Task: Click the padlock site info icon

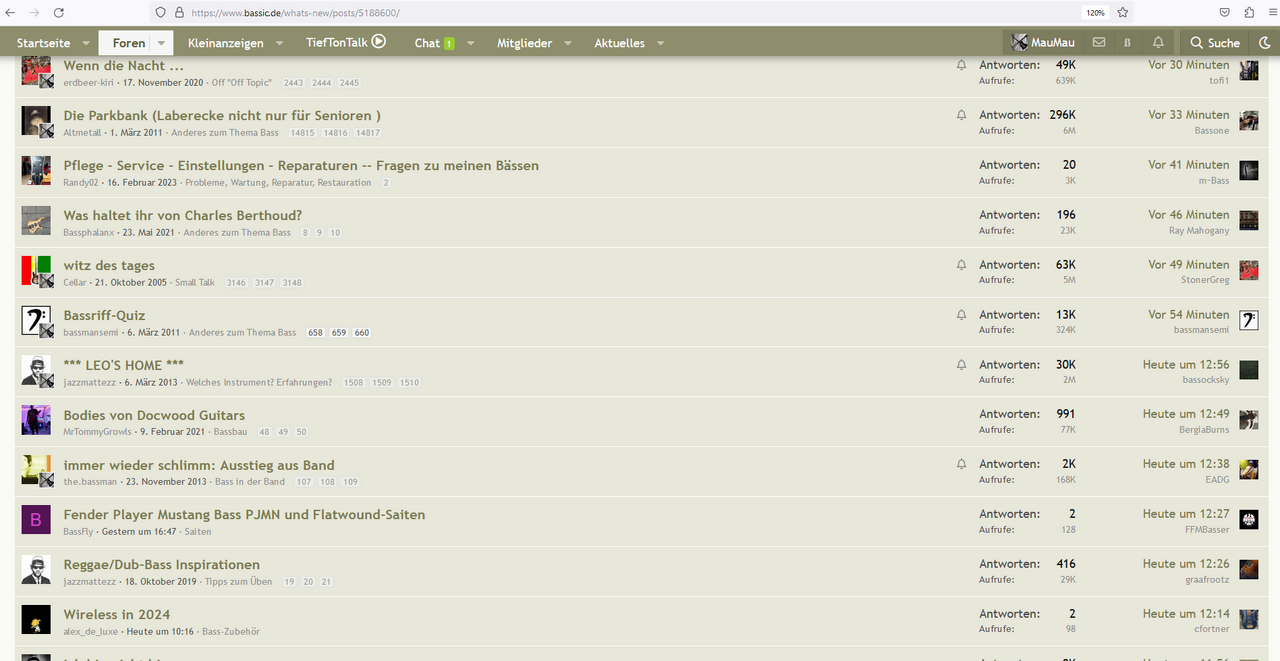Action: [x=179, y=12]
